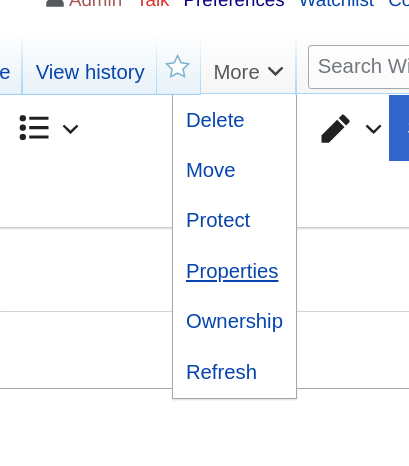Open the Preferences link
Viewport: 409px width, 466px height.
[x=234, y=3]
